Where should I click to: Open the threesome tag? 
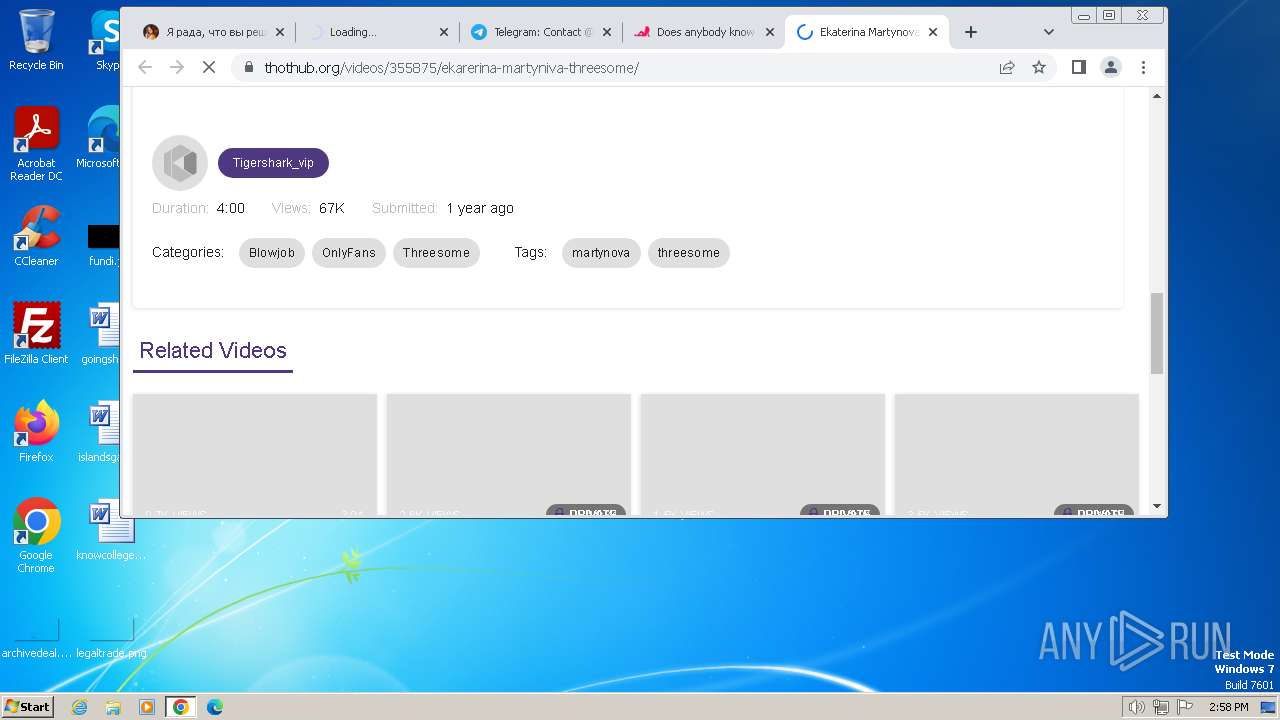coord(689,253)
